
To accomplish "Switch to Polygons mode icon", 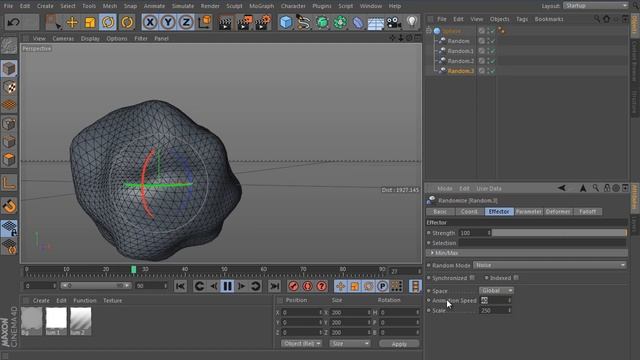I will 9,159.
